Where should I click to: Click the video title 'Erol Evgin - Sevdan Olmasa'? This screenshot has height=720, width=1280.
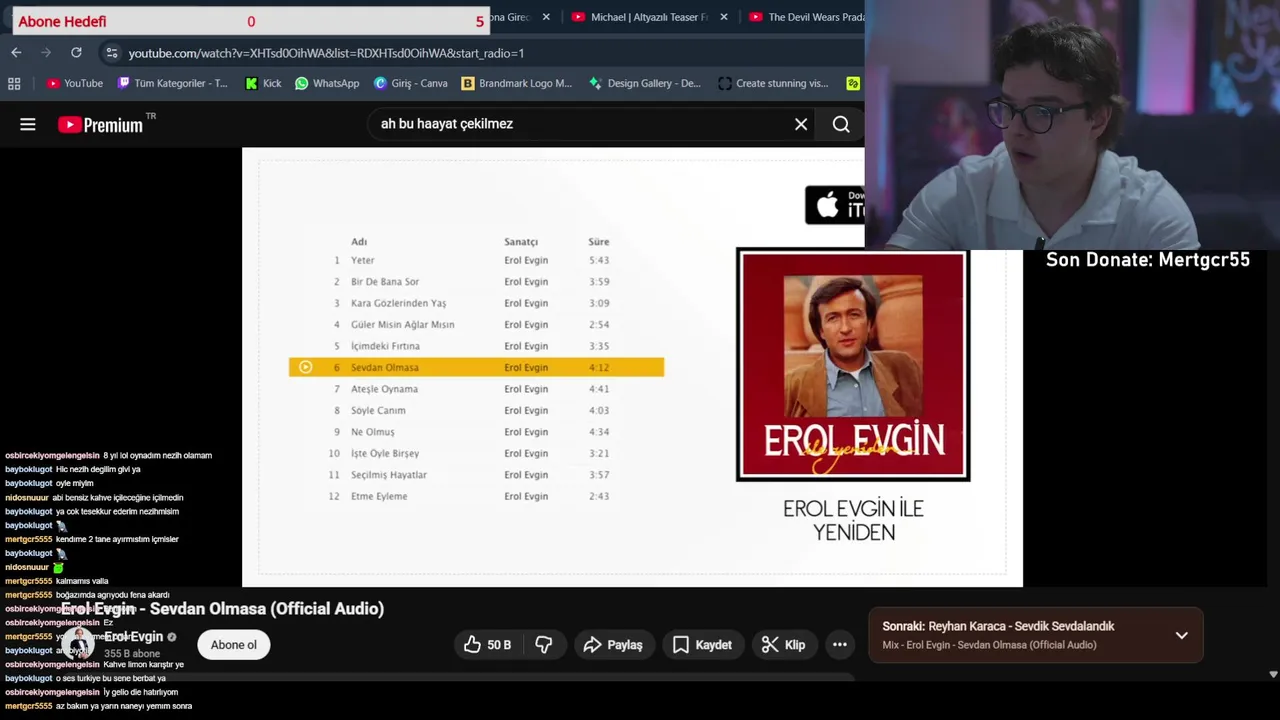pos(222,608)
